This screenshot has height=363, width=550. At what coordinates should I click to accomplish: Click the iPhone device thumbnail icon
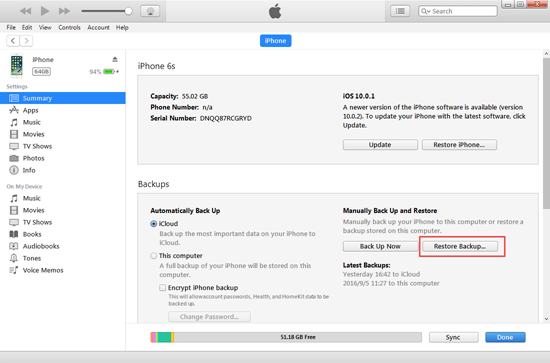pyautogui.click(x=16, y=65)
